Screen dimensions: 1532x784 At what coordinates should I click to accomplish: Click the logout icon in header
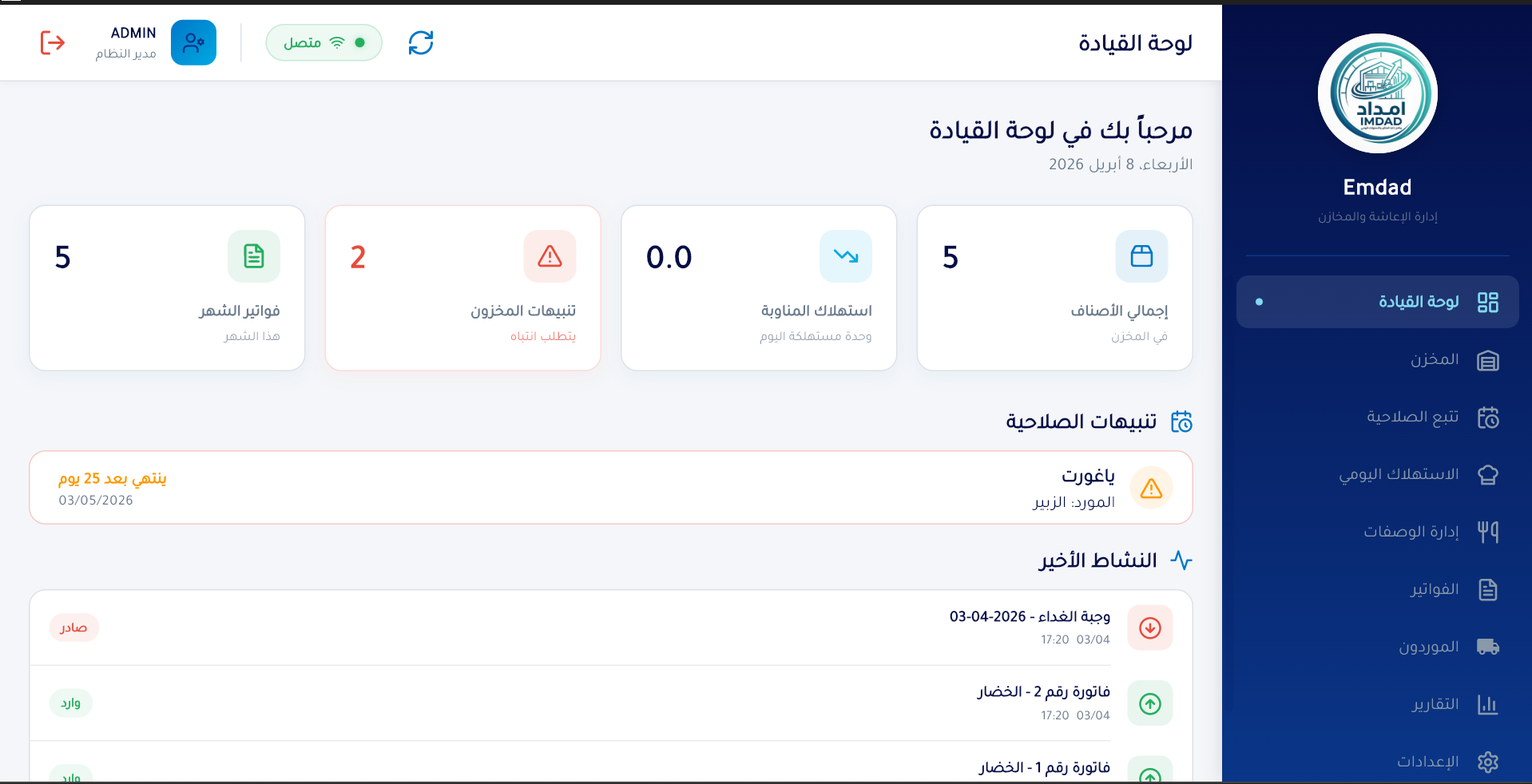pos(53,42)
